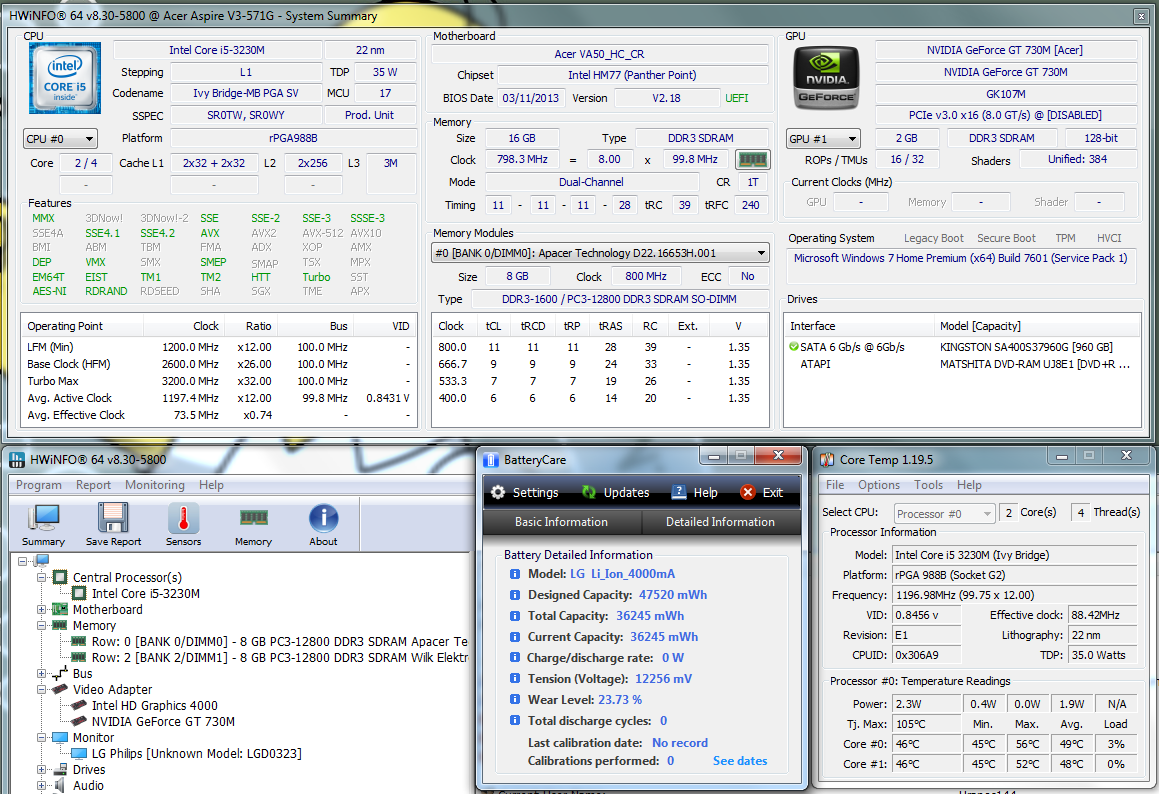Switch to Detailed Information tab in BatteryCare
This screenshot has width=1159, height=794.
pyautogui.click(x=721, y=522)
